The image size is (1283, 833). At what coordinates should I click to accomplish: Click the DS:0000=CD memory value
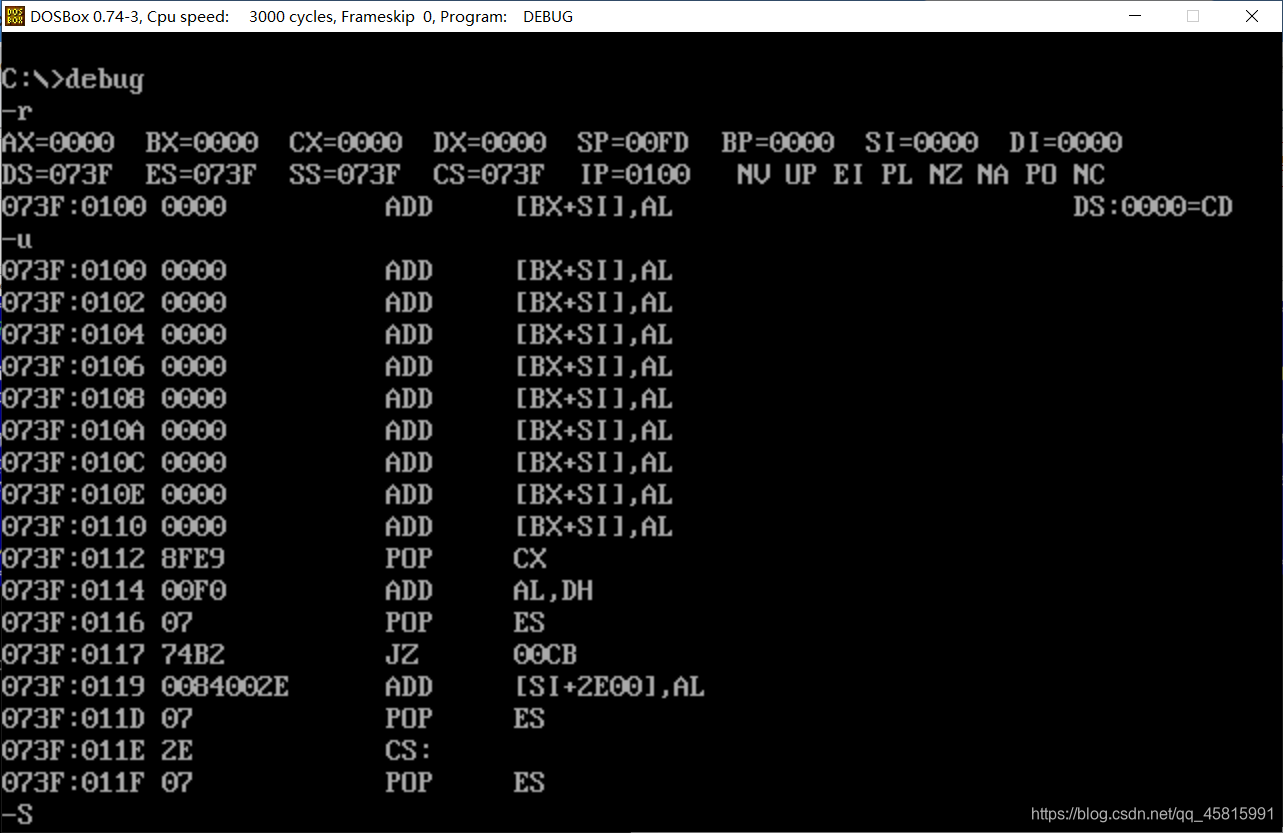pyautogui.click(x=1154, y=207)
